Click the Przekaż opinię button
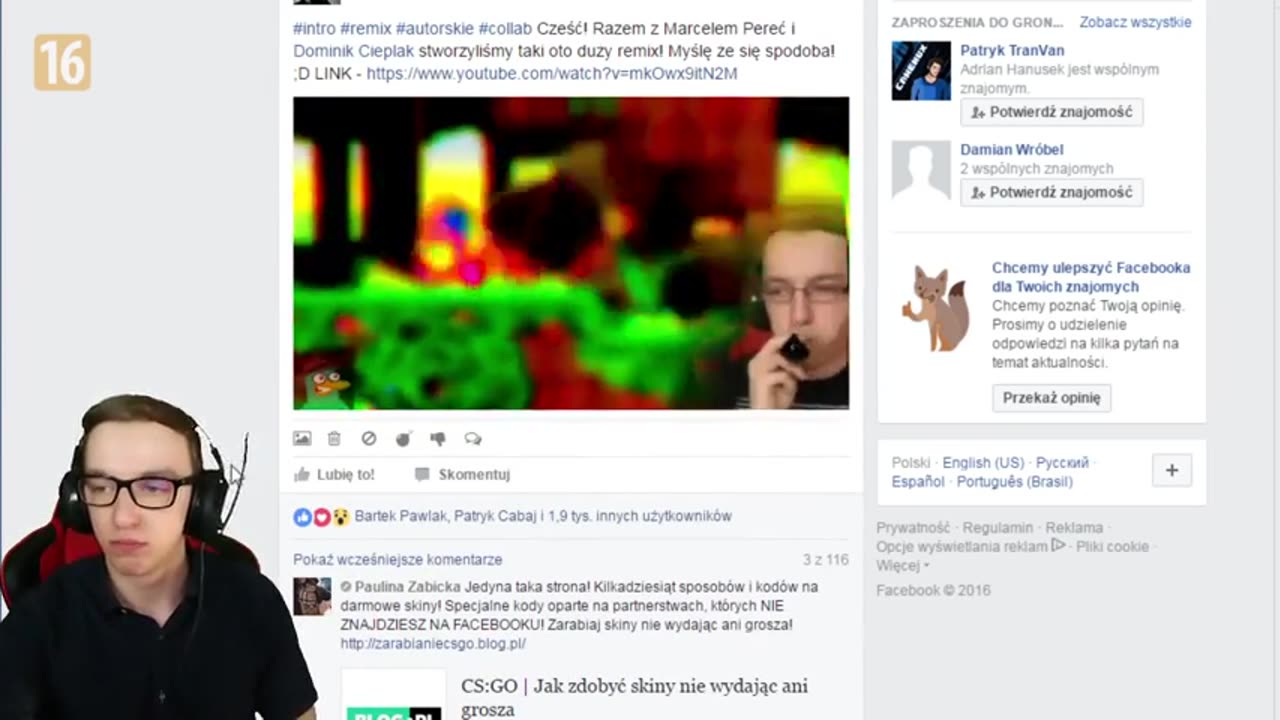This screenshot has width=1280, height=720. point(1051,397)
